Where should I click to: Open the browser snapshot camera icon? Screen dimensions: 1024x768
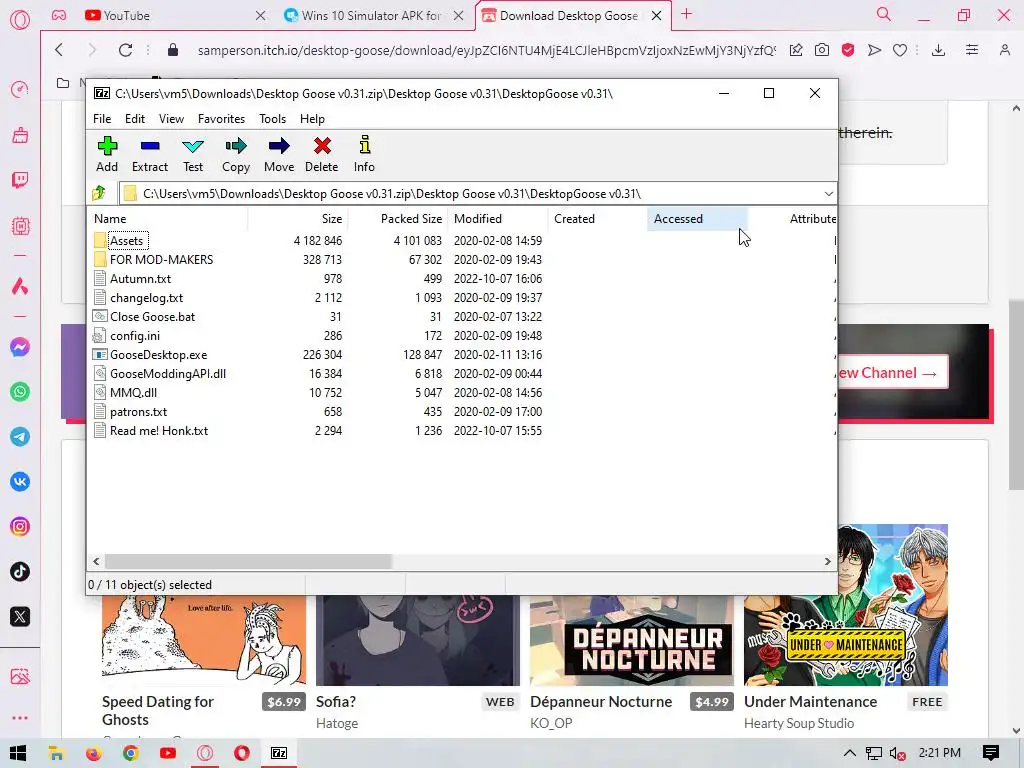point(822,50)
